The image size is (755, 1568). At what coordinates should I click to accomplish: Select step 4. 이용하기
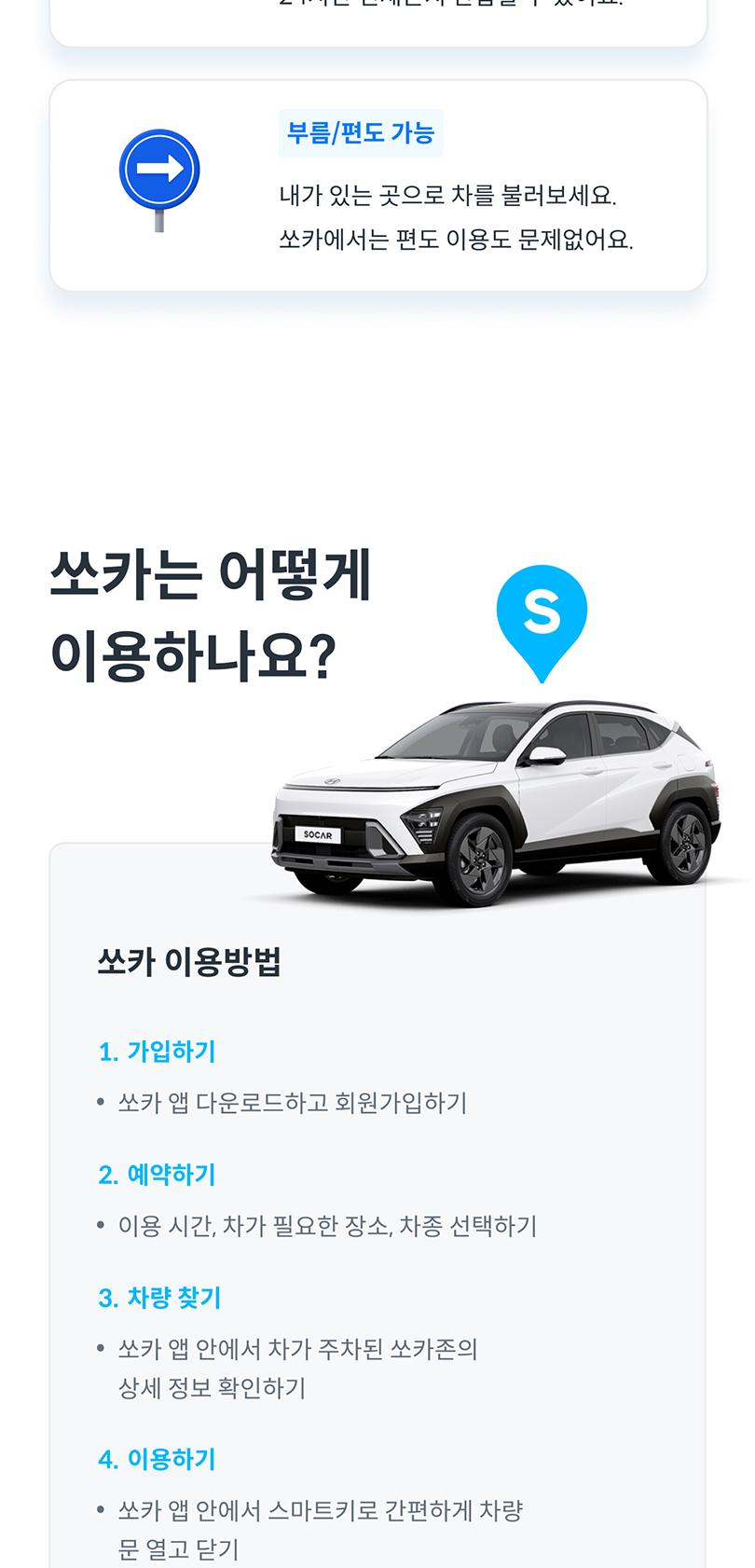tap(157, 1459)
